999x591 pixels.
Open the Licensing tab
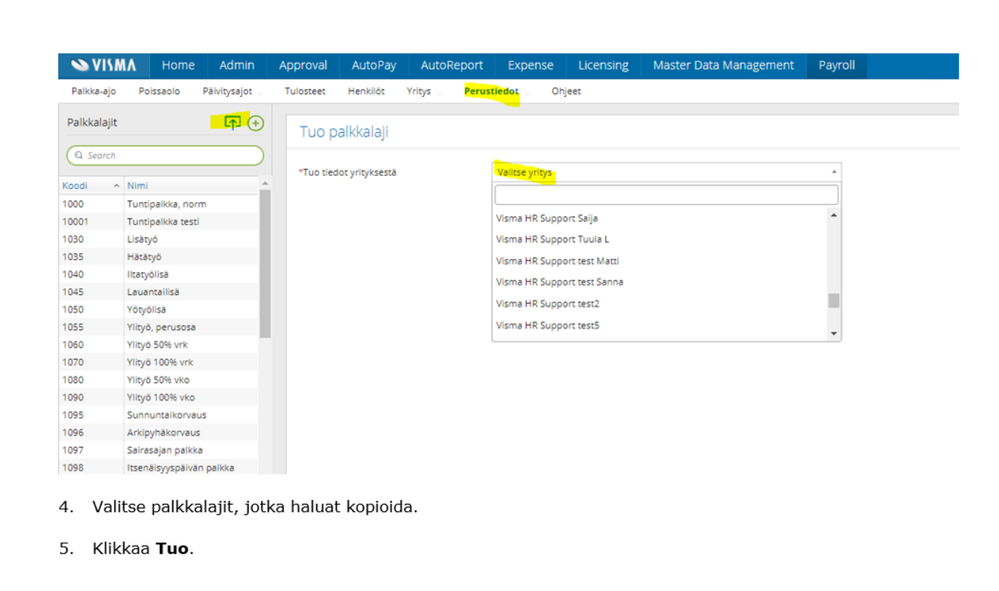[603, 66]
